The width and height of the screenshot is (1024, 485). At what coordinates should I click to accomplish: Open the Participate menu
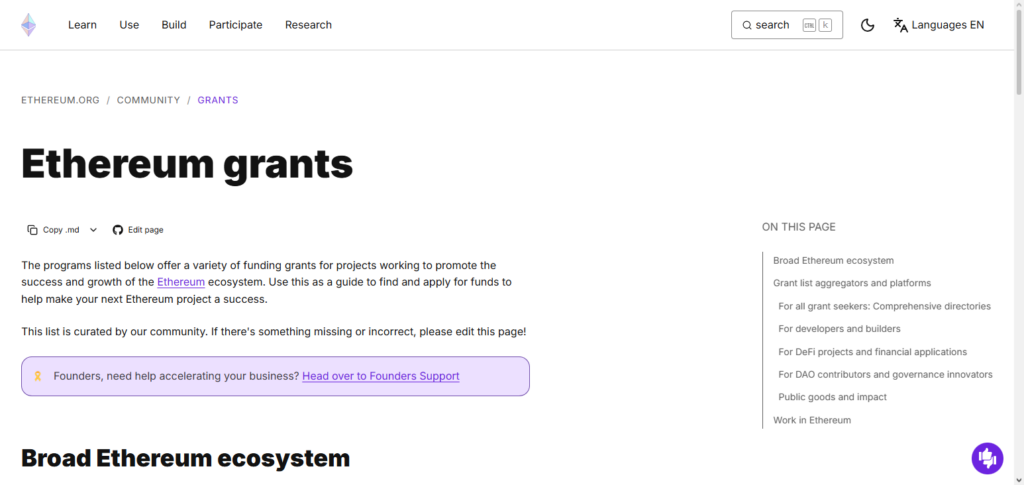click(236, 25)
